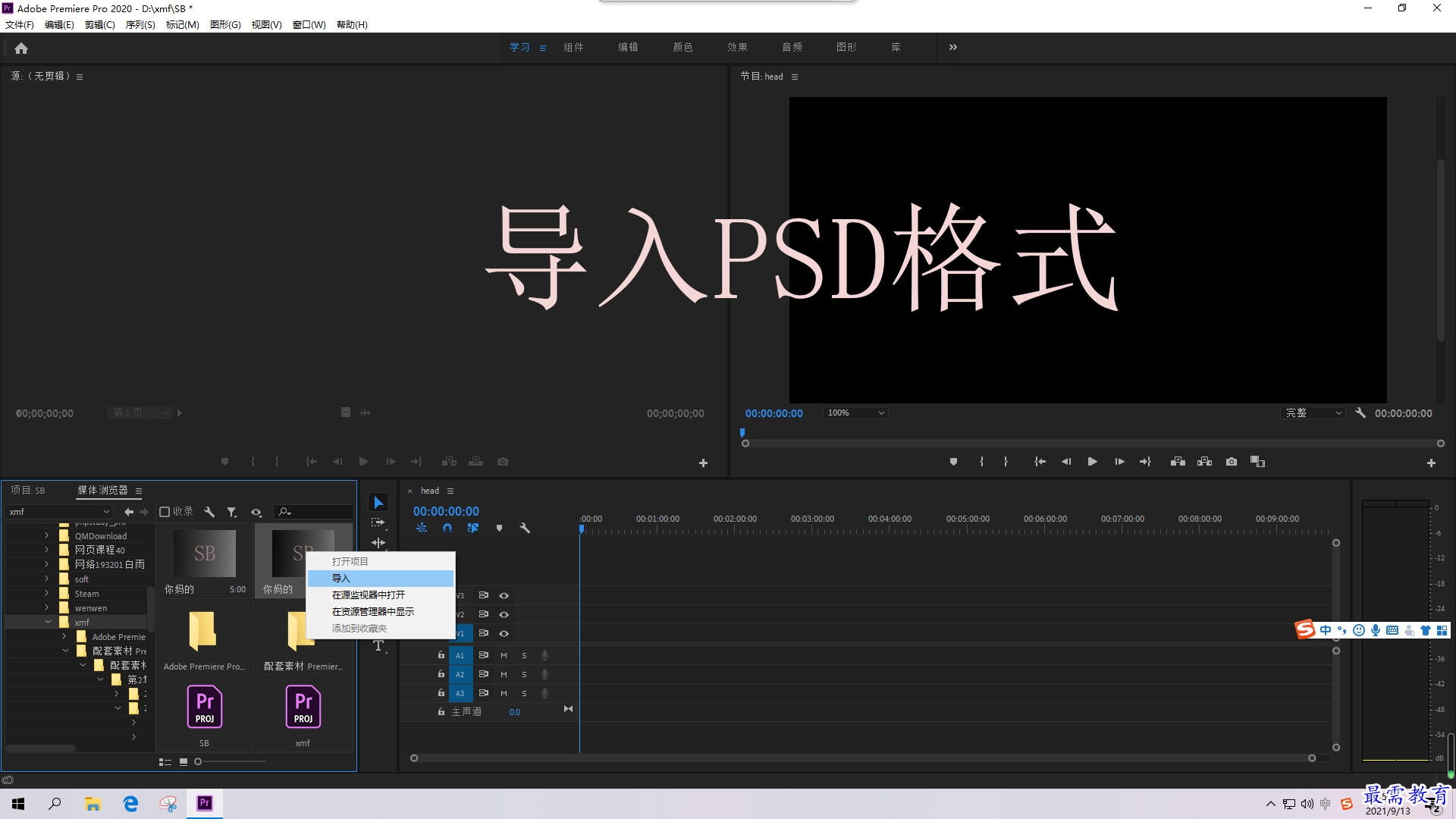This screenshot has height=819, width=1456.
Task: Click insert sequence as nest icon
Action: point(422,528)
